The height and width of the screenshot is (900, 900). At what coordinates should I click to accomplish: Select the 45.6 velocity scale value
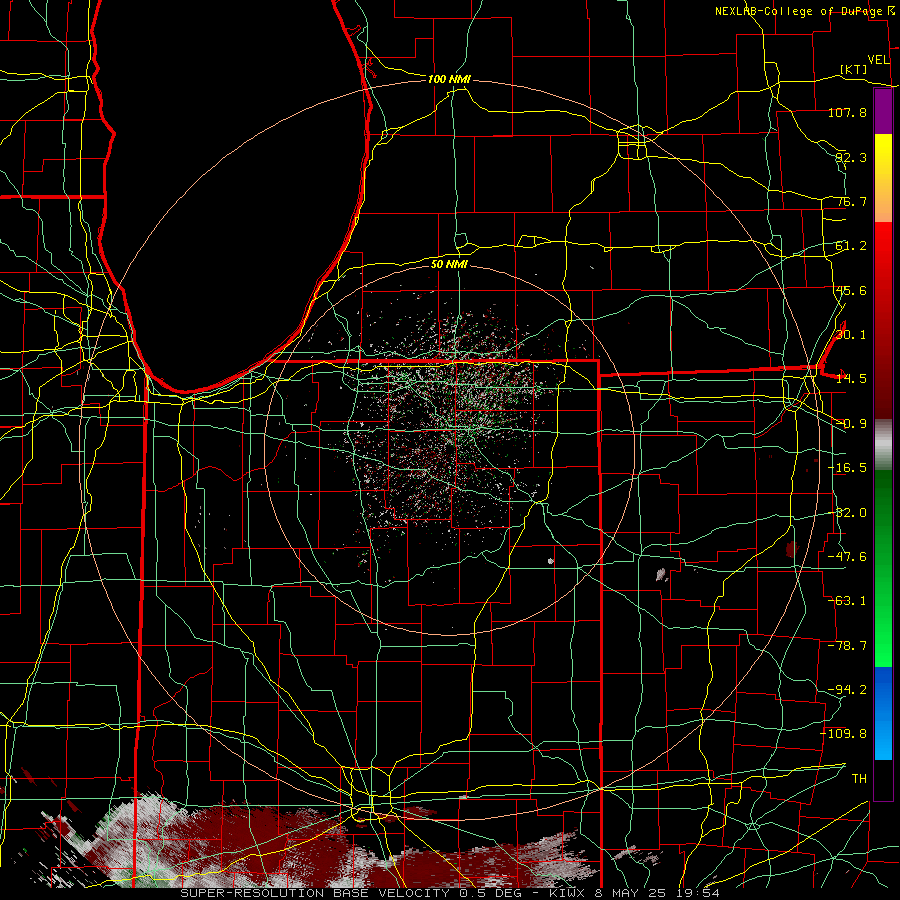pos(850,290)
